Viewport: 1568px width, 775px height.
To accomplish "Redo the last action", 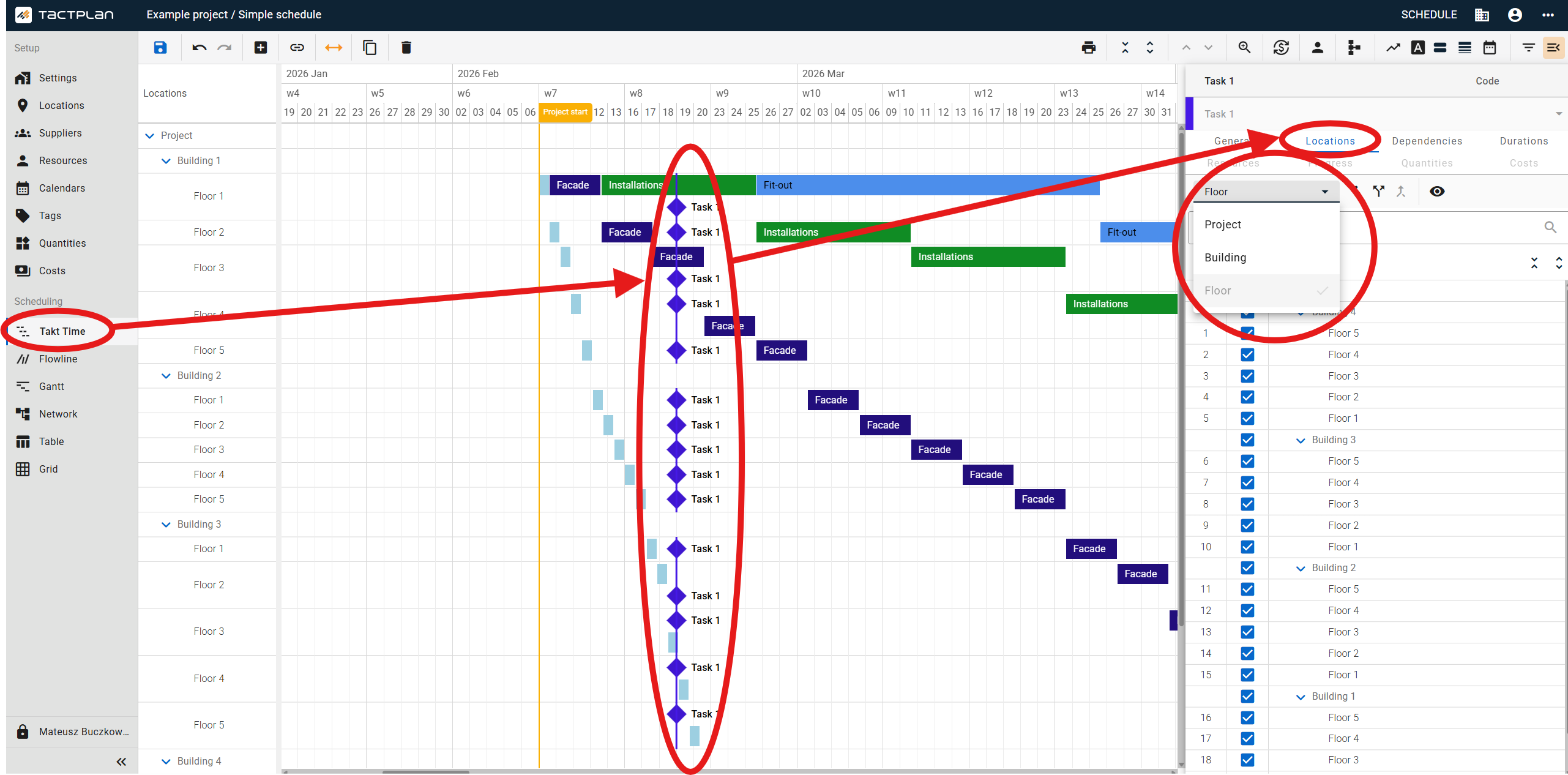I will tap(225, 48).
